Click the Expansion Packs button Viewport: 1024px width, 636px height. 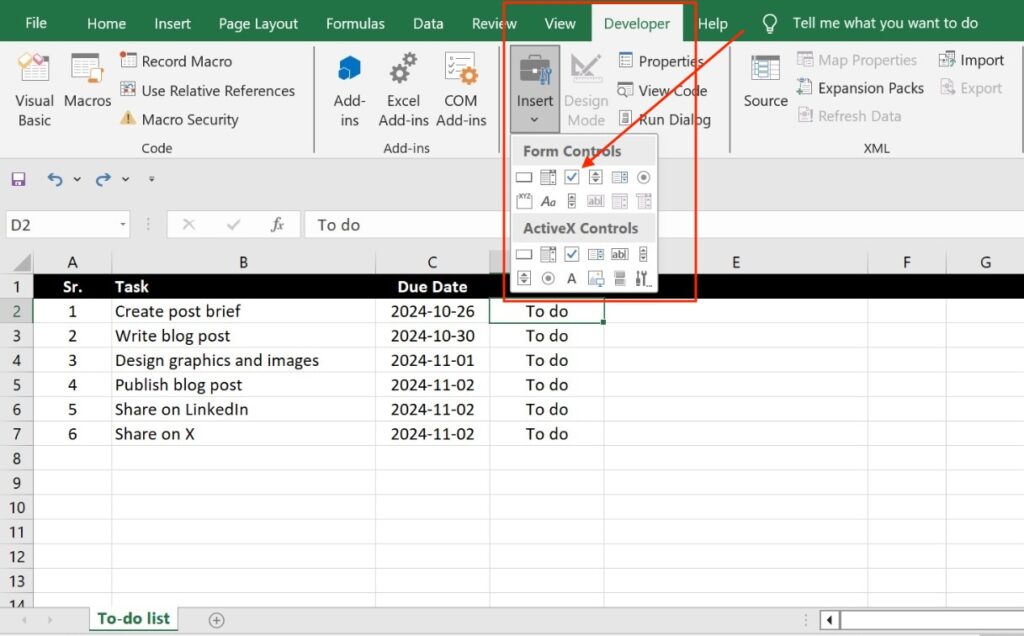(x=861, y=88)
